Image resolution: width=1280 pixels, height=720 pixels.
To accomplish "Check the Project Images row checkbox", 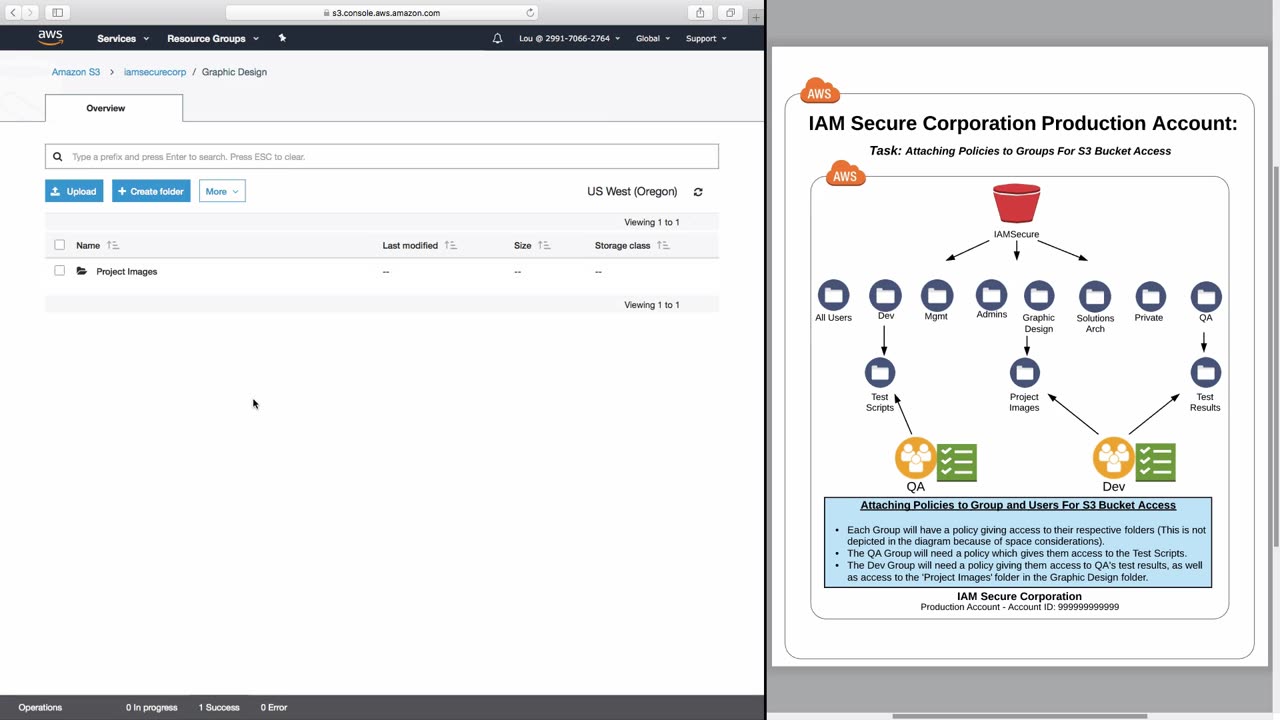I will 60,271.
